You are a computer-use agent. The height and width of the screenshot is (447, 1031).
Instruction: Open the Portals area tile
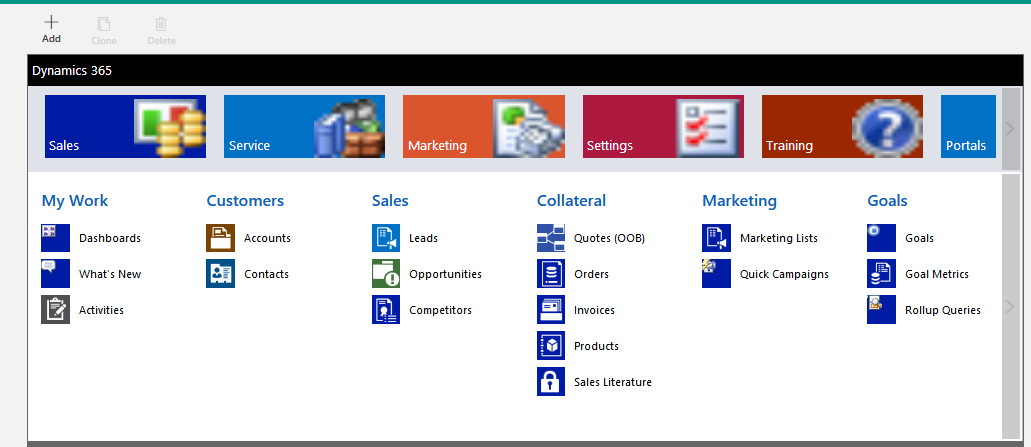coord(969,127)
